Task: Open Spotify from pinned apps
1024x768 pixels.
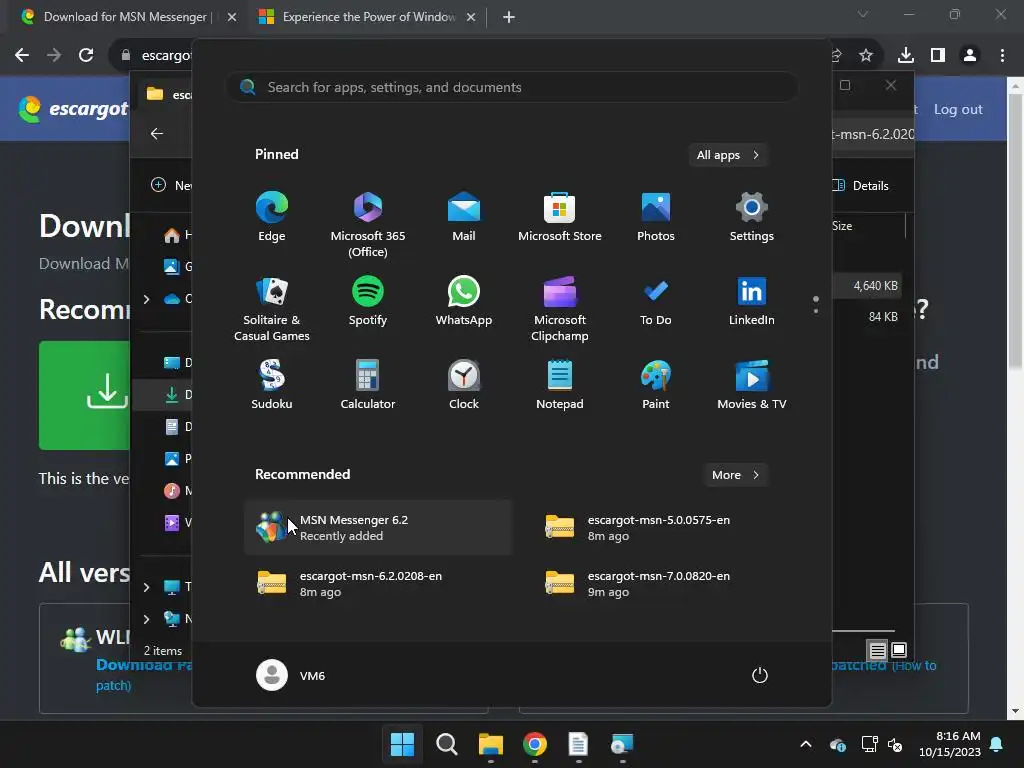Action: (x=368, y=302)
